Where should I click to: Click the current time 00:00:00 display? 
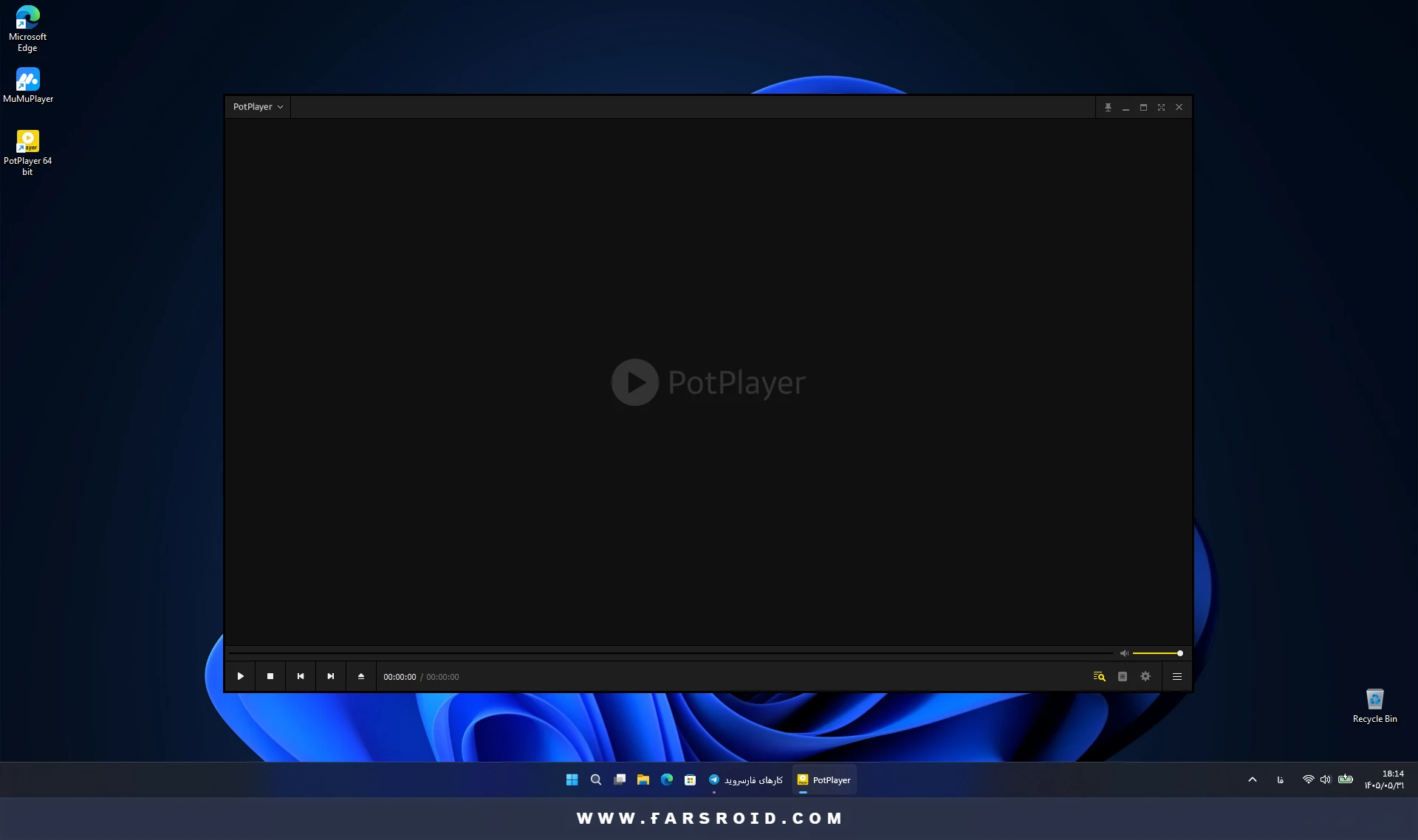[x=400, y=677]
